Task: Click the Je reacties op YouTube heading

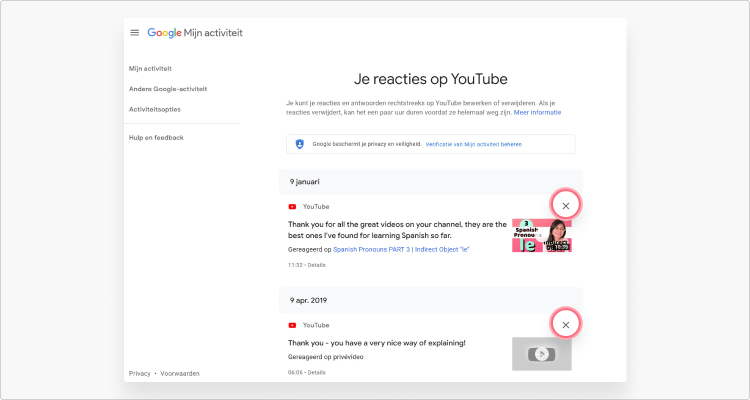Action: pyautogui.click(x=430, y=79)
